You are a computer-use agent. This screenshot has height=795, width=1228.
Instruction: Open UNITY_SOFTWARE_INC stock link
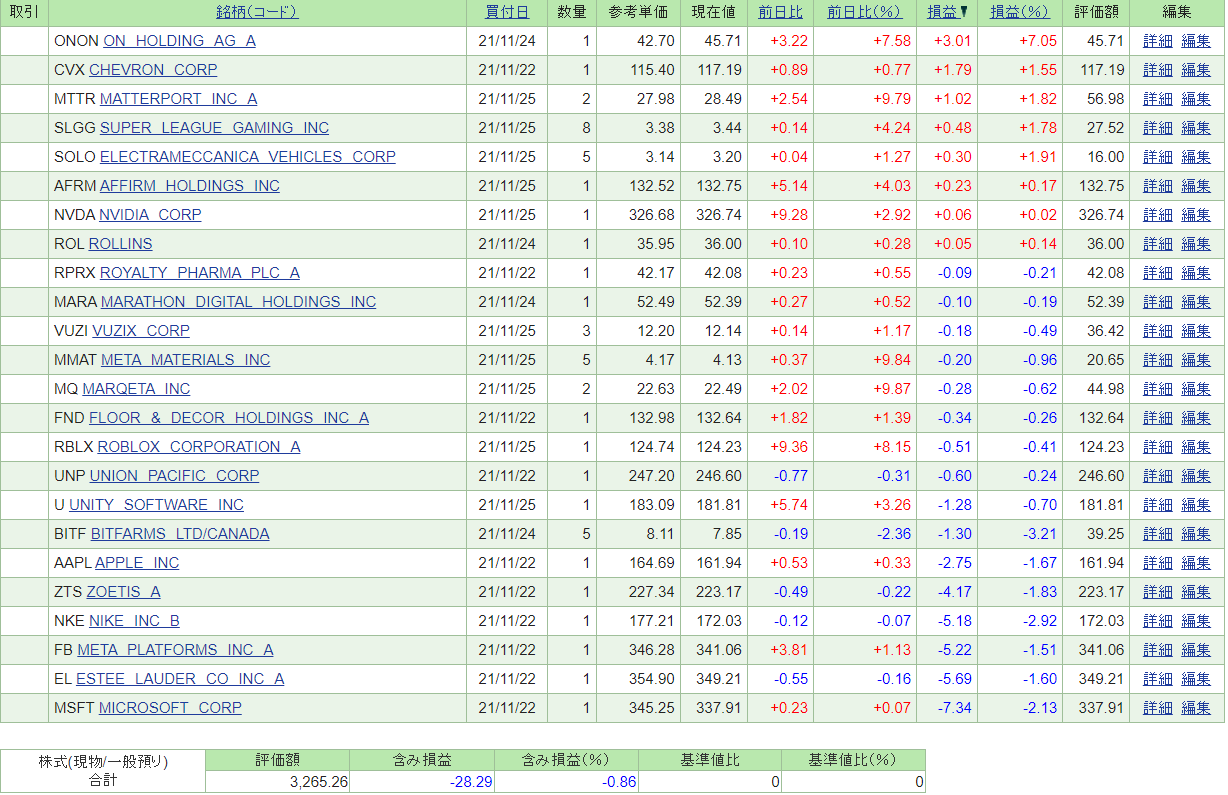(156, 505)
